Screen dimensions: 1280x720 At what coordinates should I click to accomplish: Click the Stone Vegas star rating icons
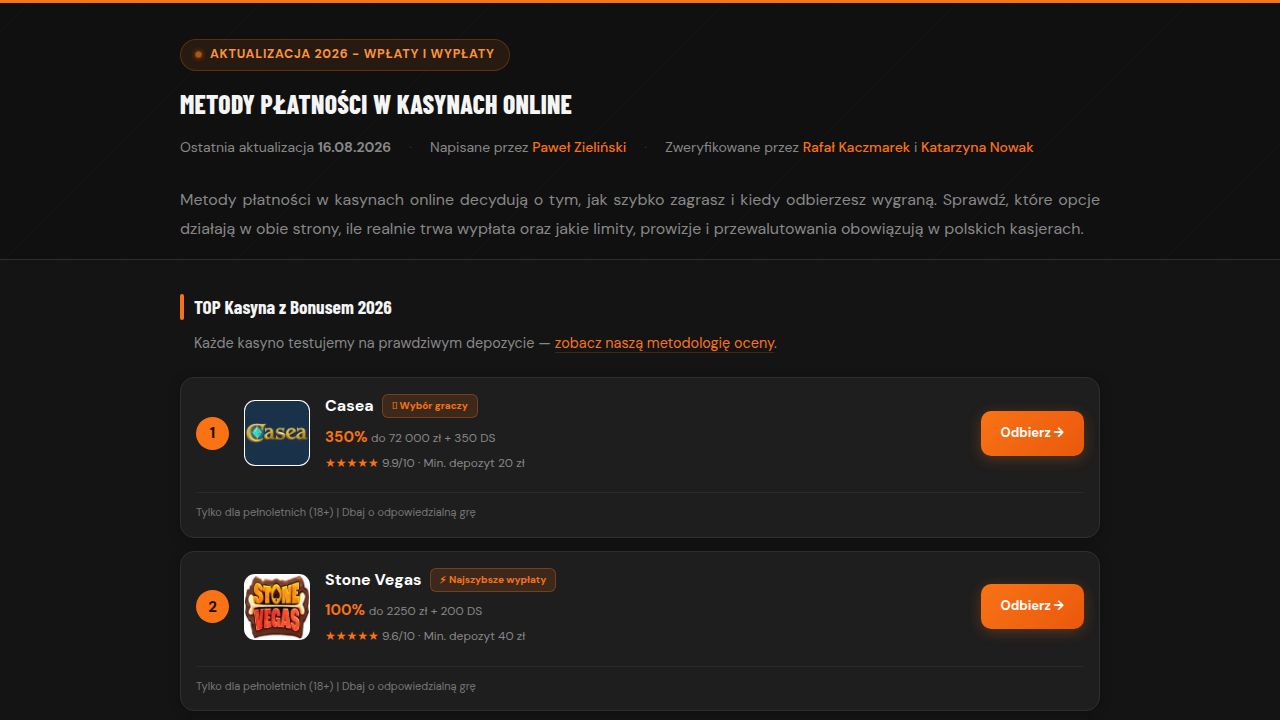352,636
